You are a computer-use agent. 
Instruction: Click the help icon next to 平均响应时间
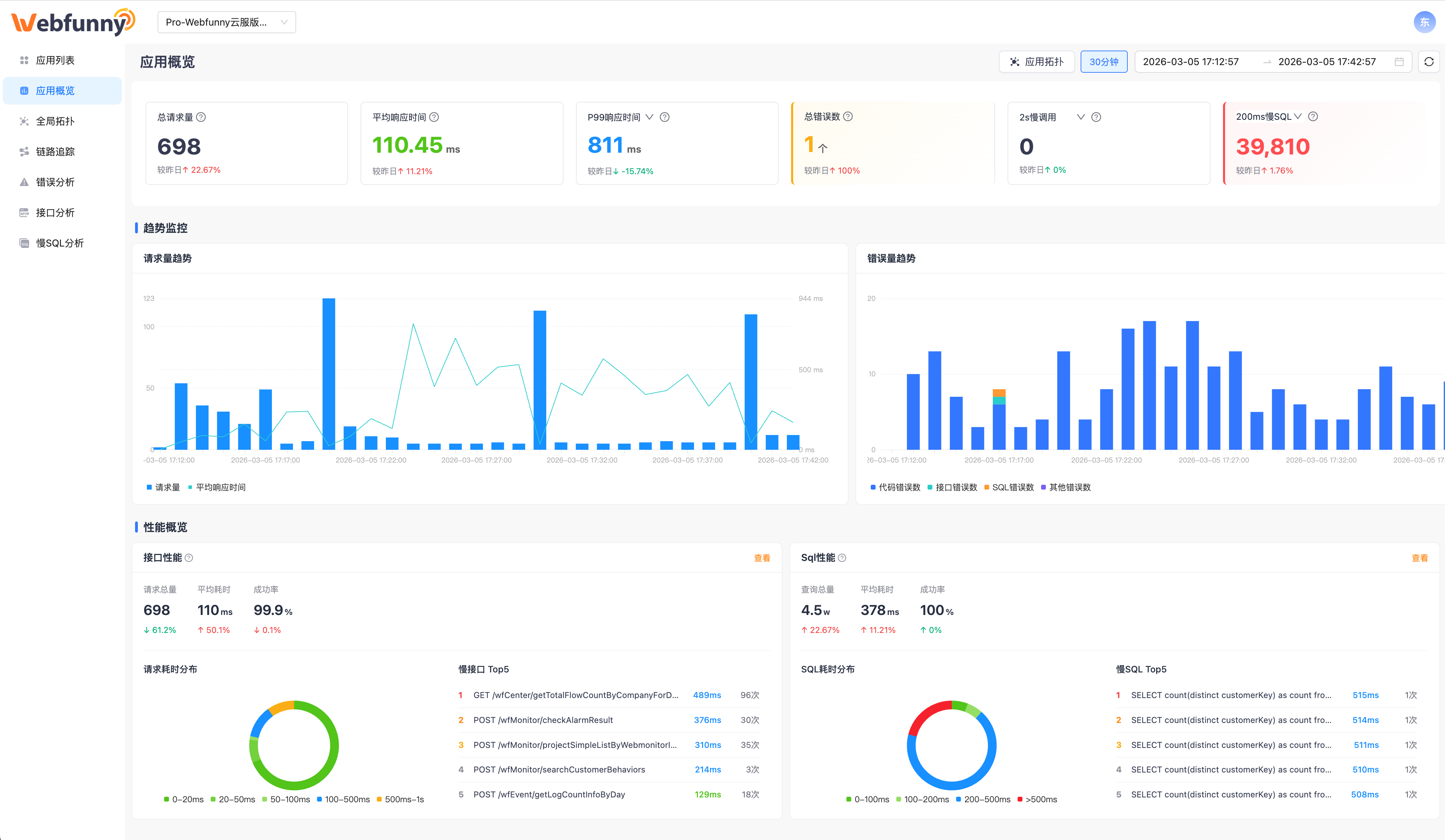[x=434, y=117]
